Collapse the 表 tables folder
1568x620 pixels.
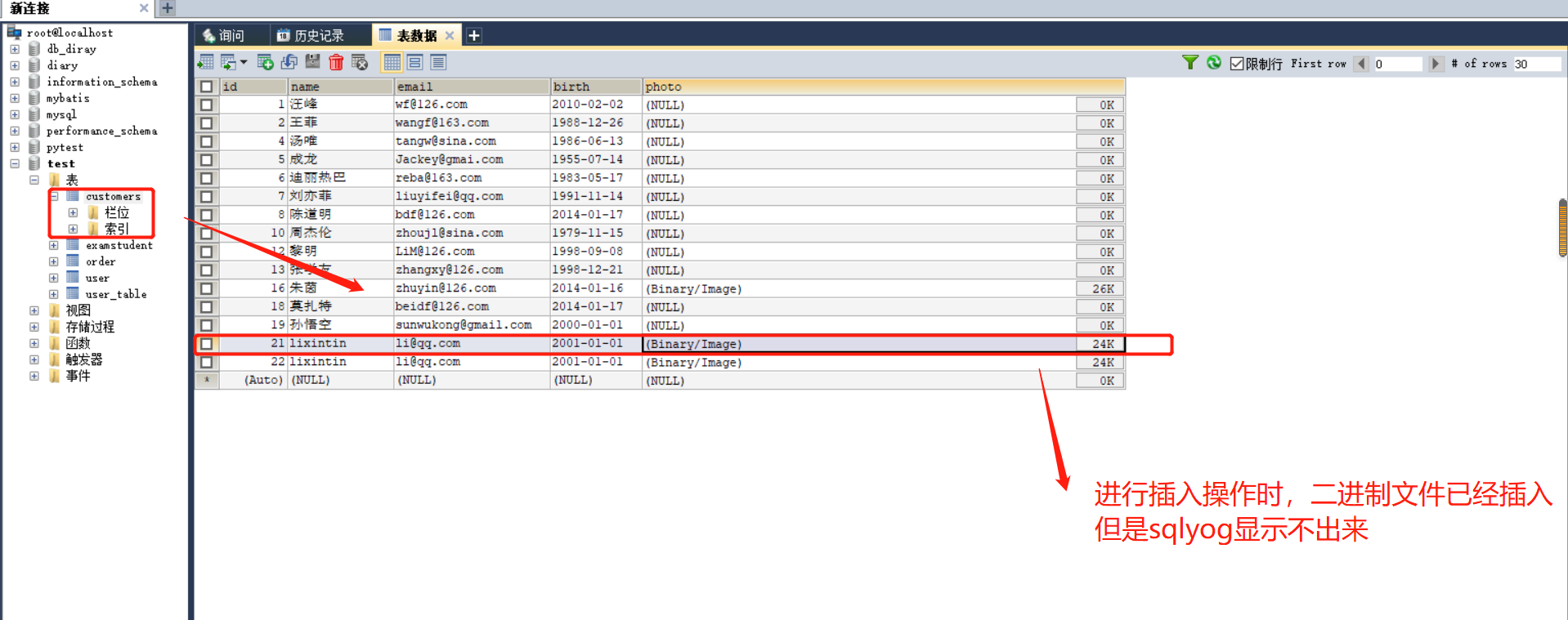pos(34,180)
